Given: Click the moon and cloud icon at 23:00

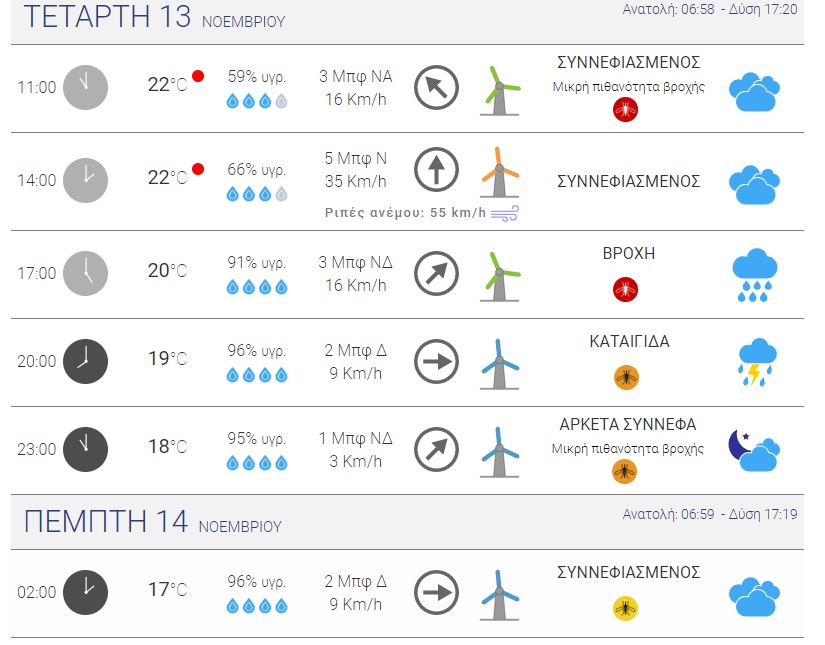Looking at the screenshot, I should tap(754, 450).
